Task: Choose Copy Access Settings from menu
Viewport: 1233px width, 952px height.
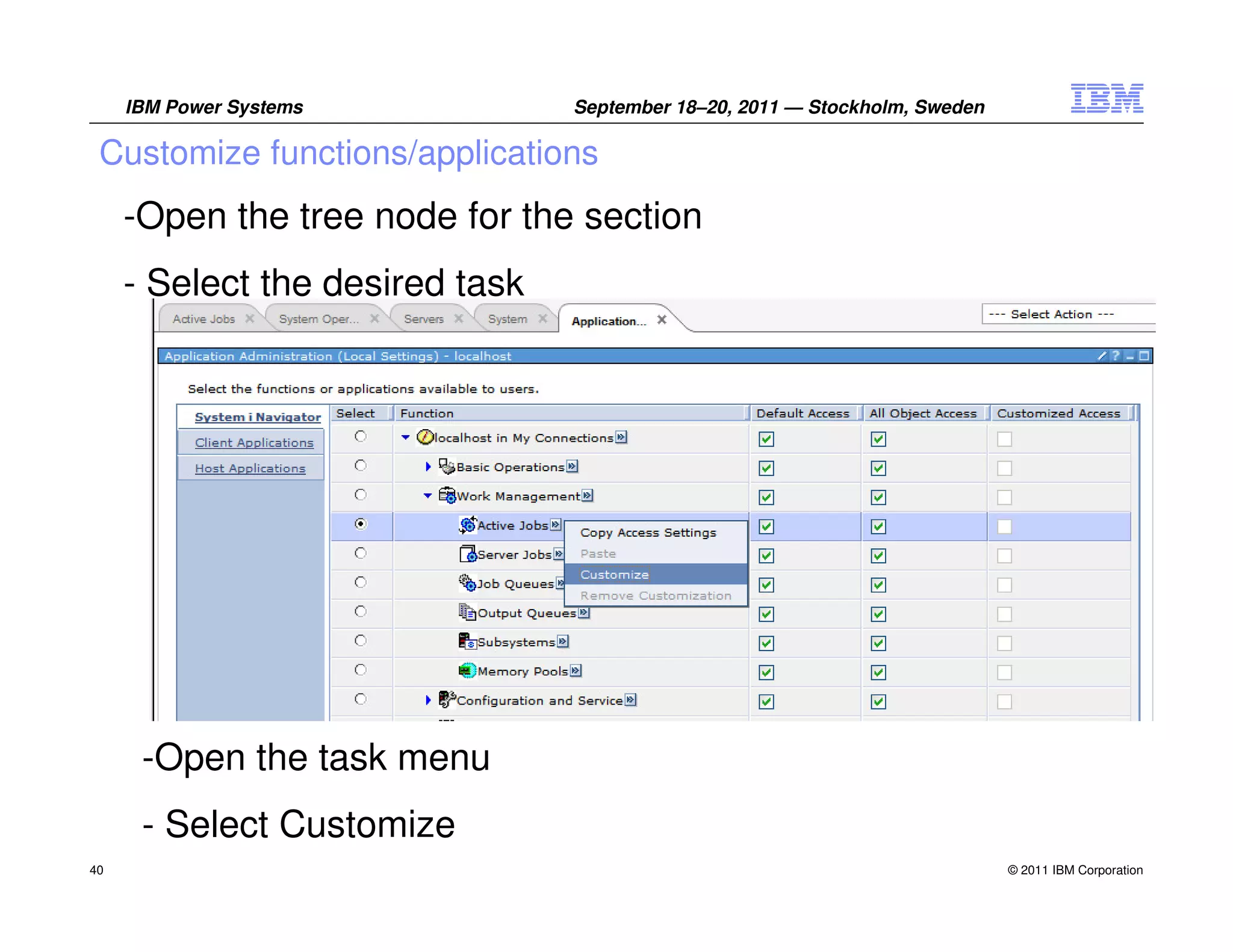Action: click(x=648, y=533)
